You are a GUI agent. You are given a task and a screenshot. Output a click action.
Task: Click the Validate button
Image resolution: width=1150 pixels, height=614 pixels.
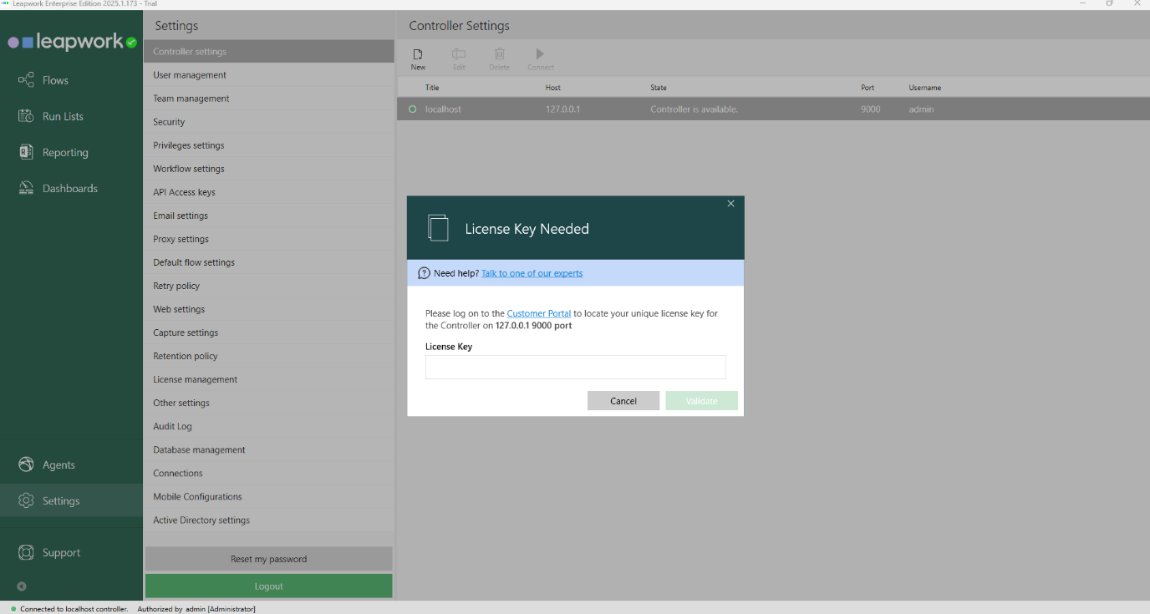point(701,401)
